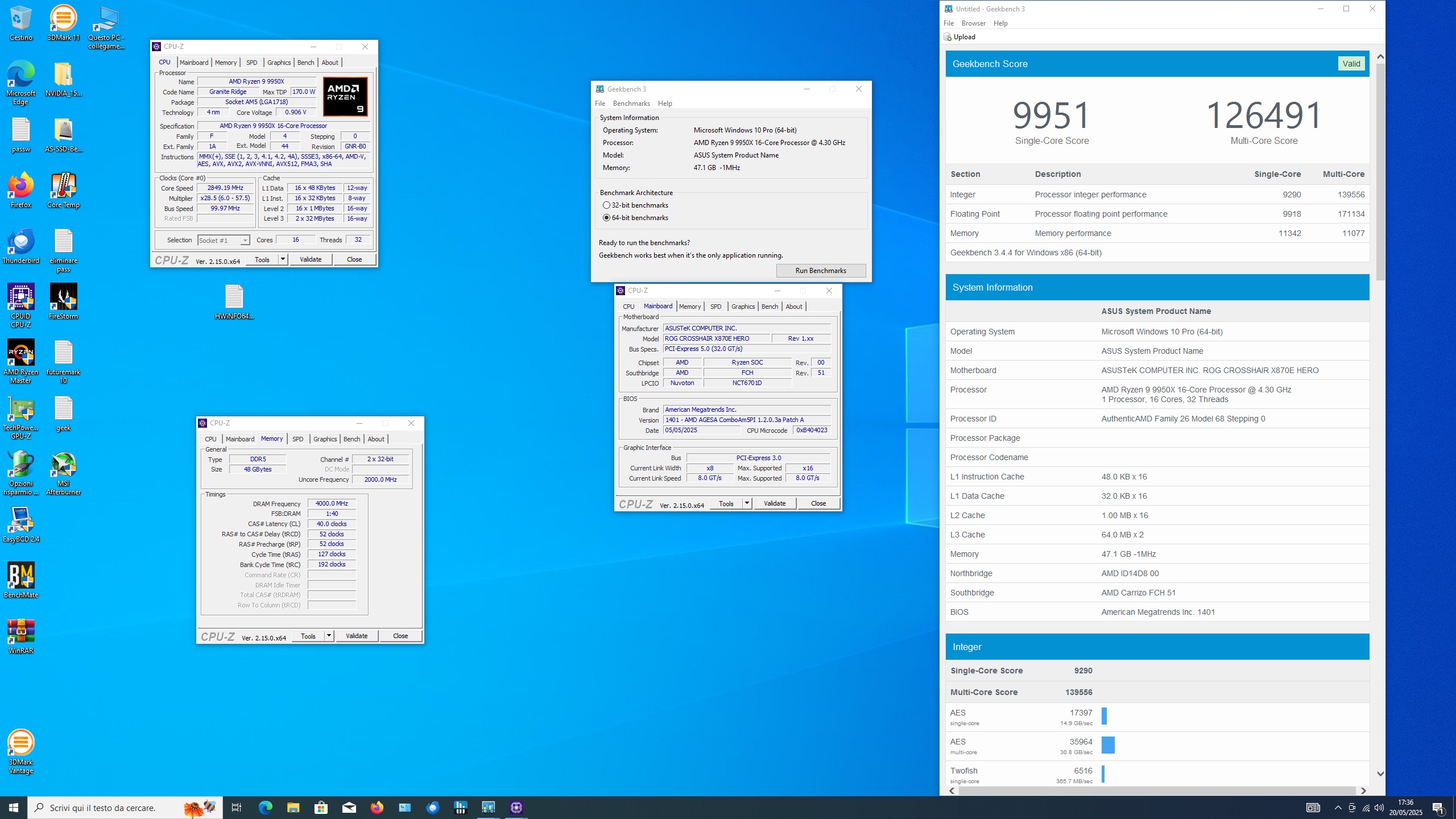This screenshot has width=1456, height=819.
Task: Open Benchmarks menu in Geekbench 3
Action: coord(631,104)
